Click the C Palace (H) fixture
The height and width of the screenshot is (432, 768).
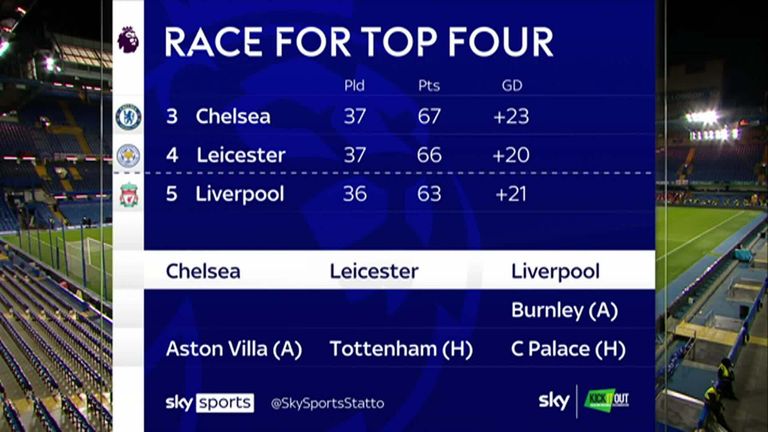click(x=568, y=349)
